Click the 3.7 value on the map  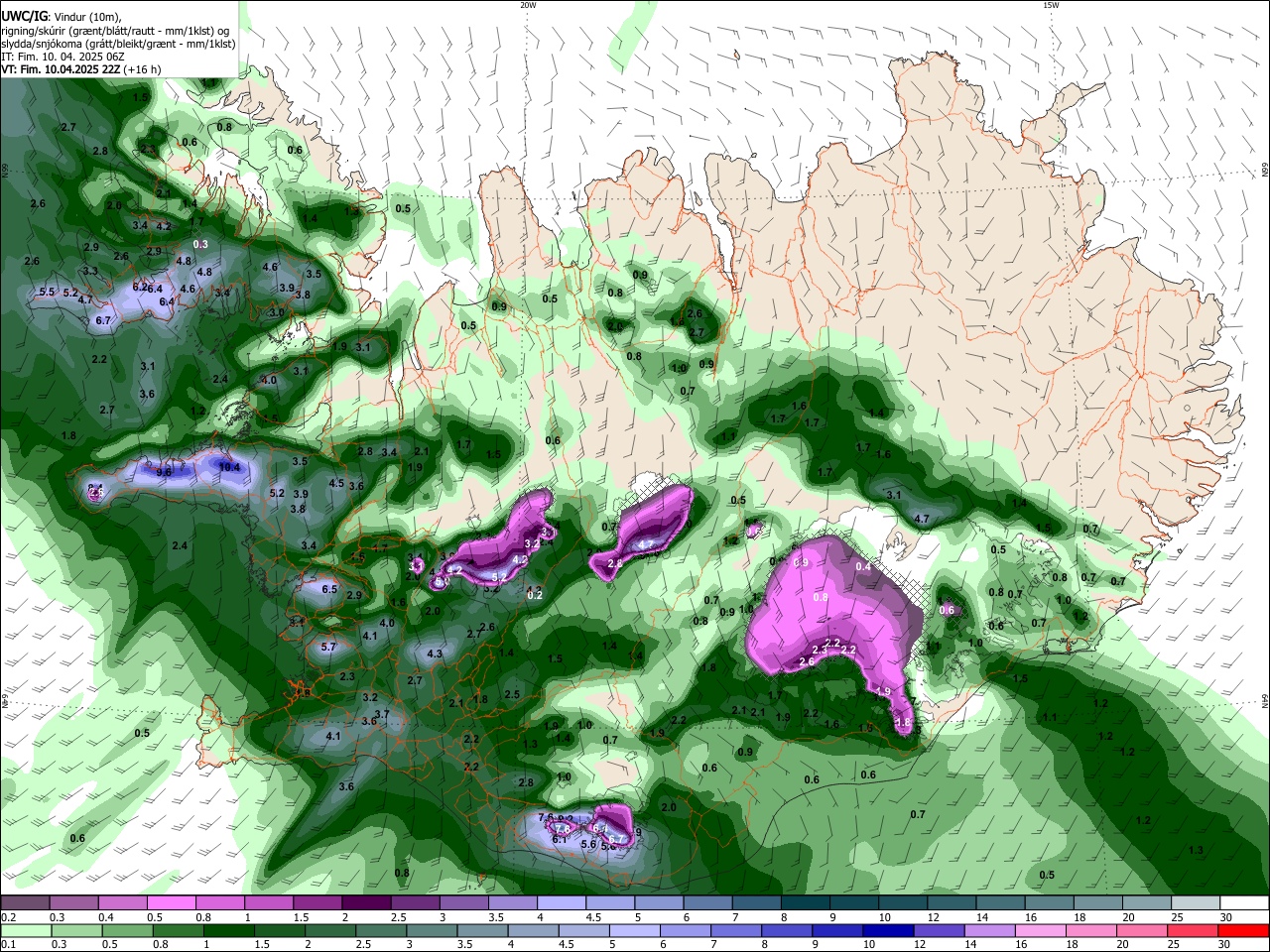382,714
